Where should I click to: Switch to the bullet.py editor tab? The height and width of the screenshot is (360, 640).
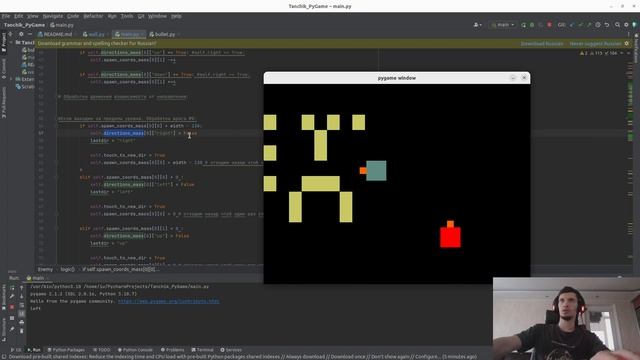pos(162,34)
